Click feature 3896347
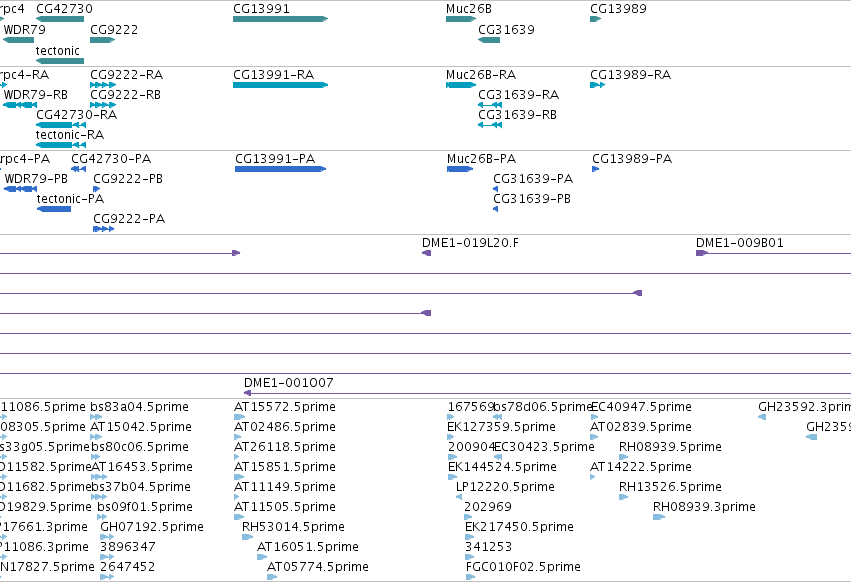This screenshot has width=851, height=582. coord(128,547)
